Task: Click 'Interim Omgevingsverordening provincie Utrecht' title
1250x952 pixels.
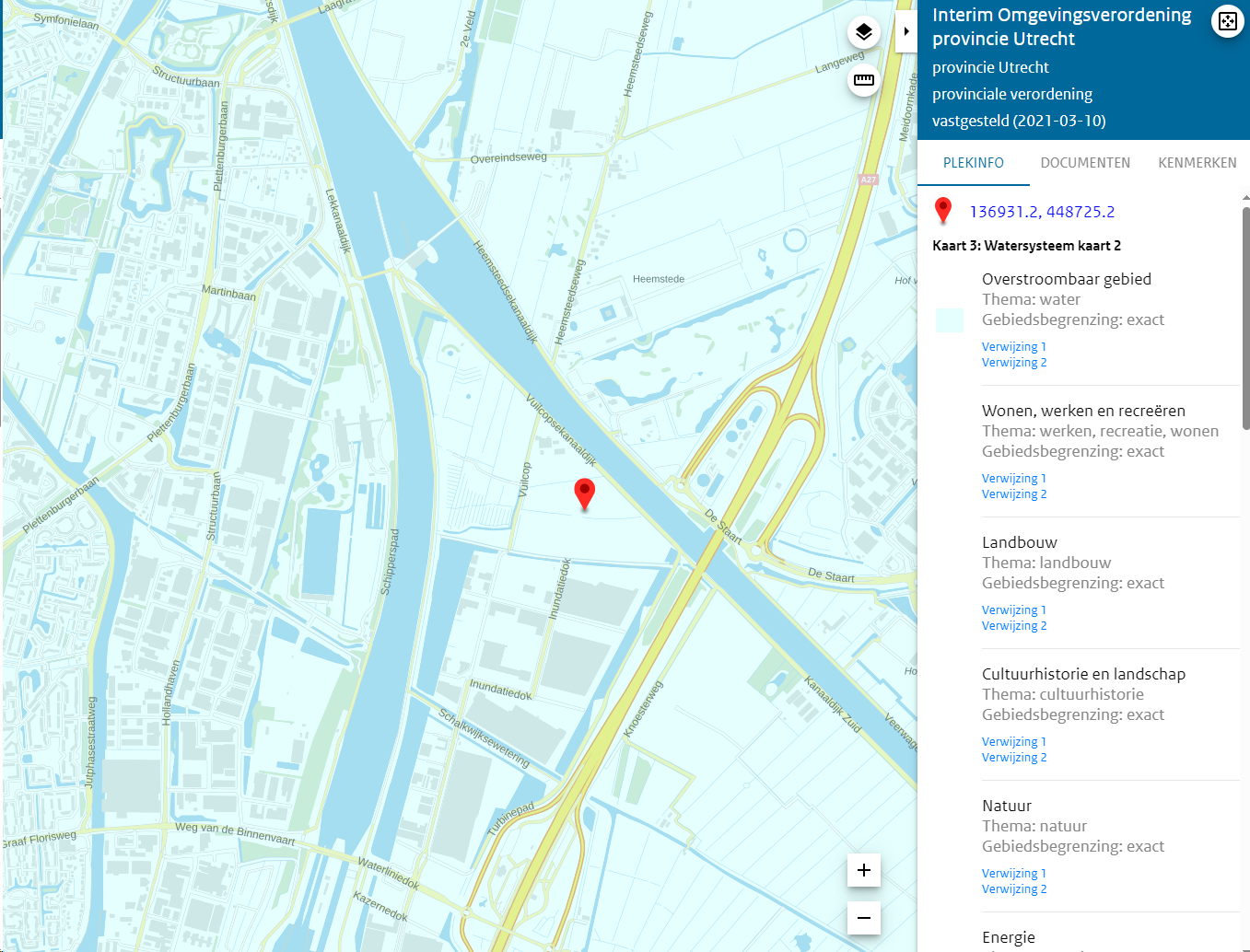Action: 1061,27
